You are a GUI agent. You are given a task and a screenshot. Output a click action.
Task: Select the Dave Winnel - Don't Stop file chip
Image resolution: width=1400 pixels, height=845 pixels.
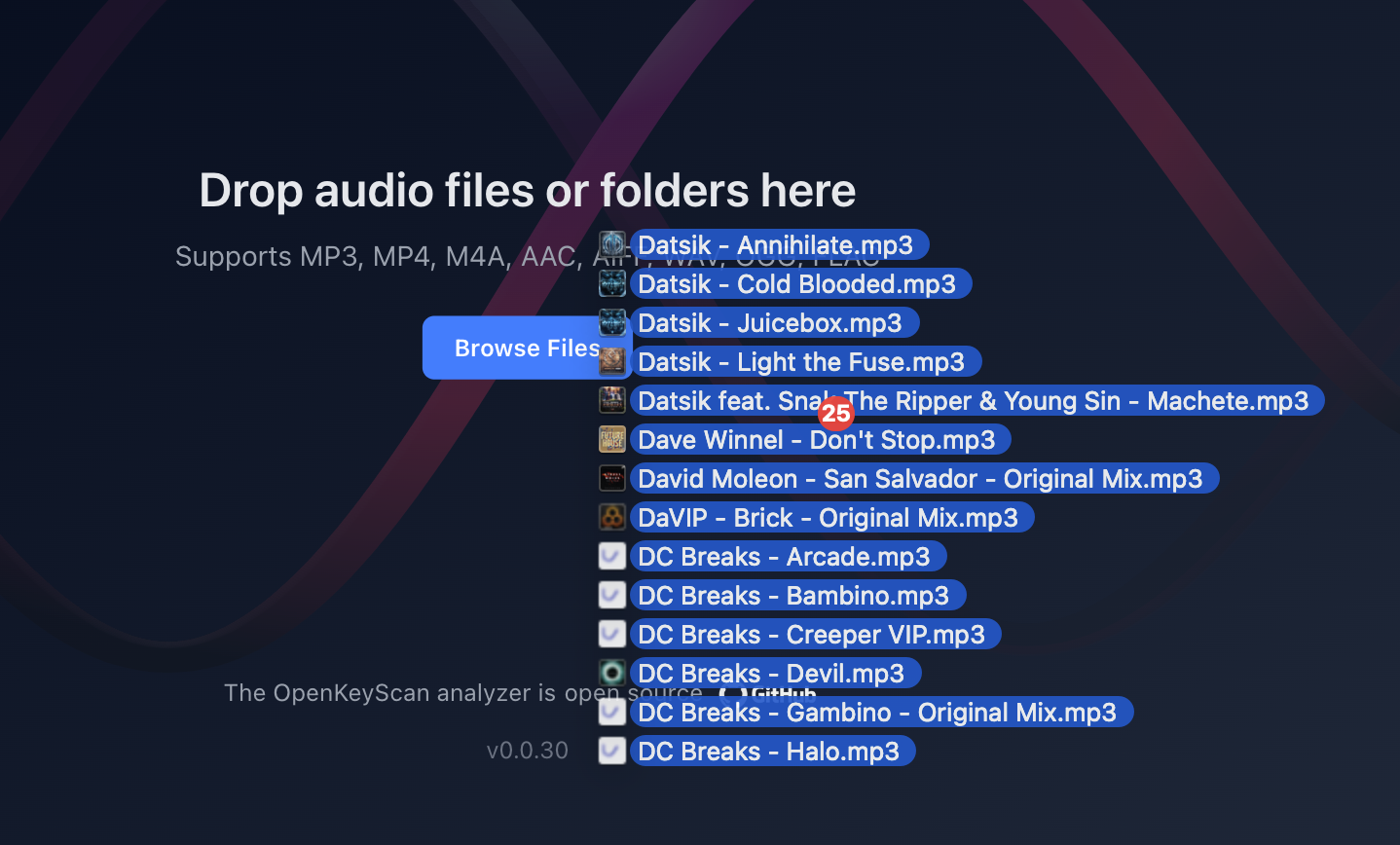(x=820, y=439)
